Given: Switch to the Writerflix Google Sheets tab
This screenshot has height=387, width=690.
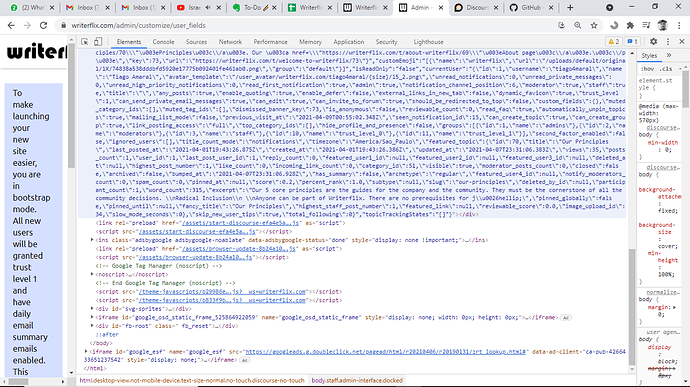Looking at the screenshot, I should (x=309, y=7).
